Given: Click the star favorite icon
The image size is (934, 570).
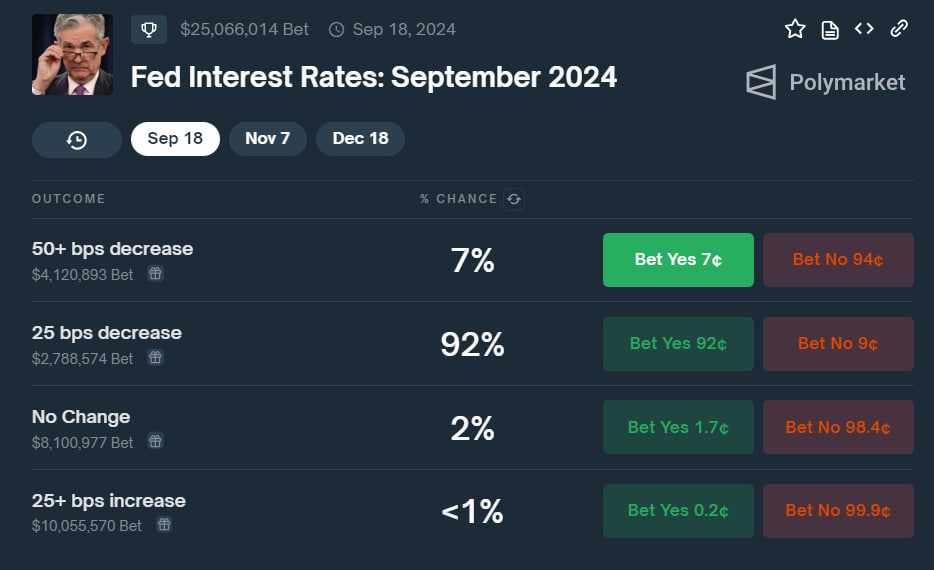Looking at the screenshot, I should click(795, 29).
